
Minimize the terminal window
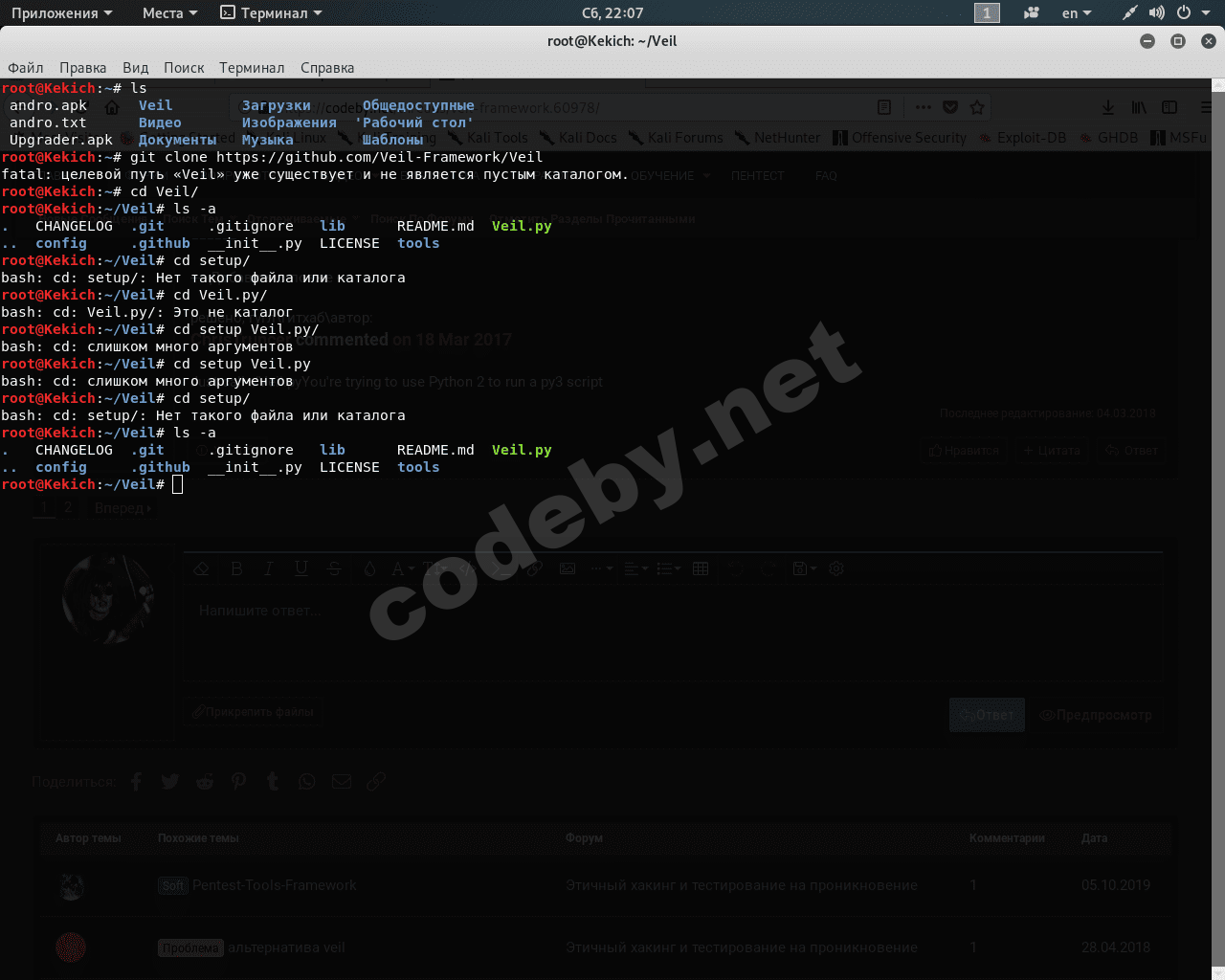pos(1147,41)
